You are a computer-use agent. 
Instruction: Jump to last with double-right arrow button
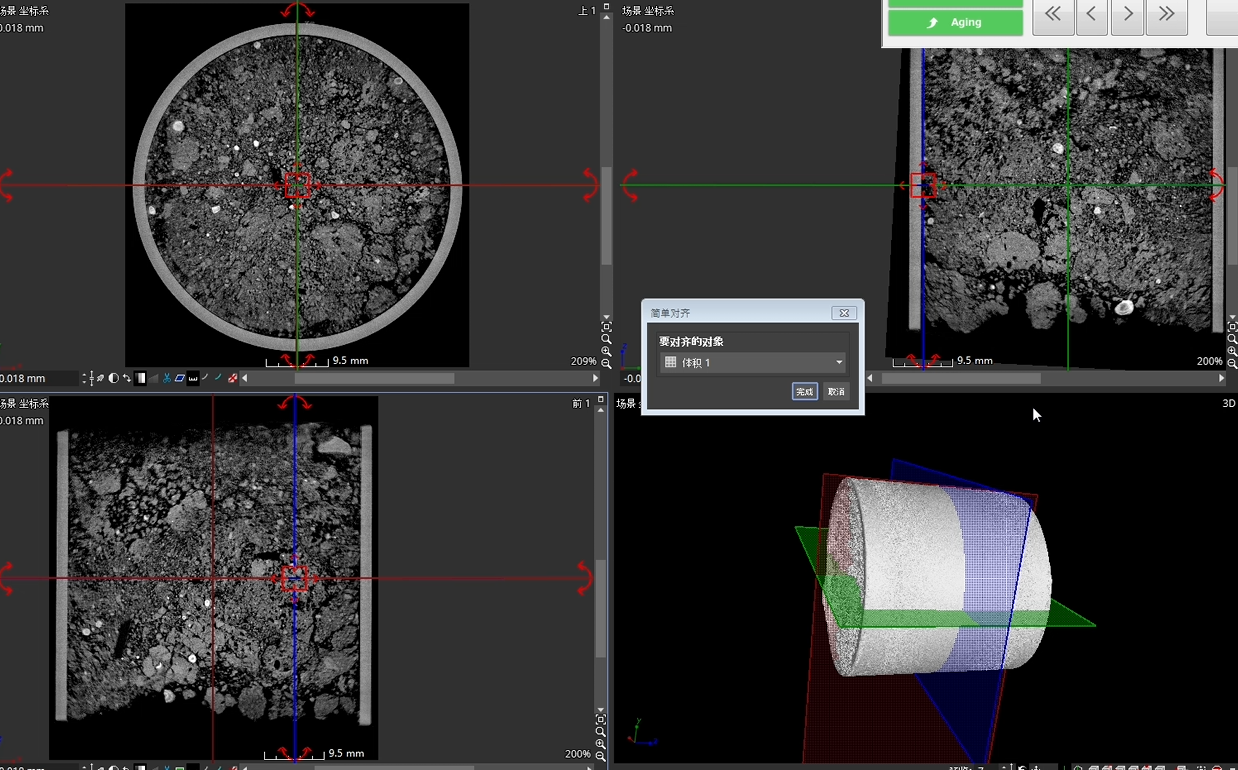[x=1166, y=15]
